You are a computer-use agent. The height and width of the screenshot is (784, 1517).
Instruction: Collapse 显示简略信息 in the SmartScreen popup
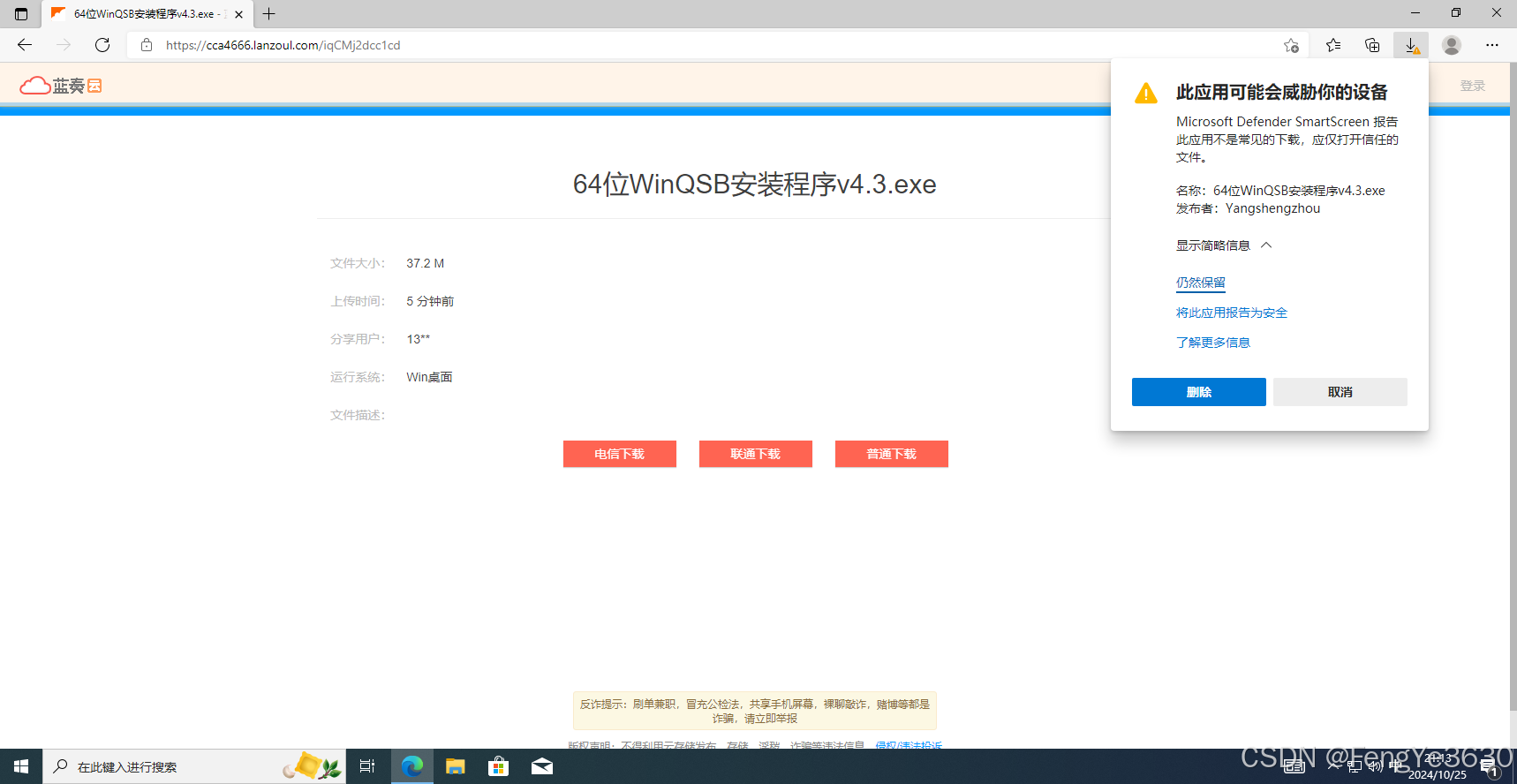(1224, 245)
